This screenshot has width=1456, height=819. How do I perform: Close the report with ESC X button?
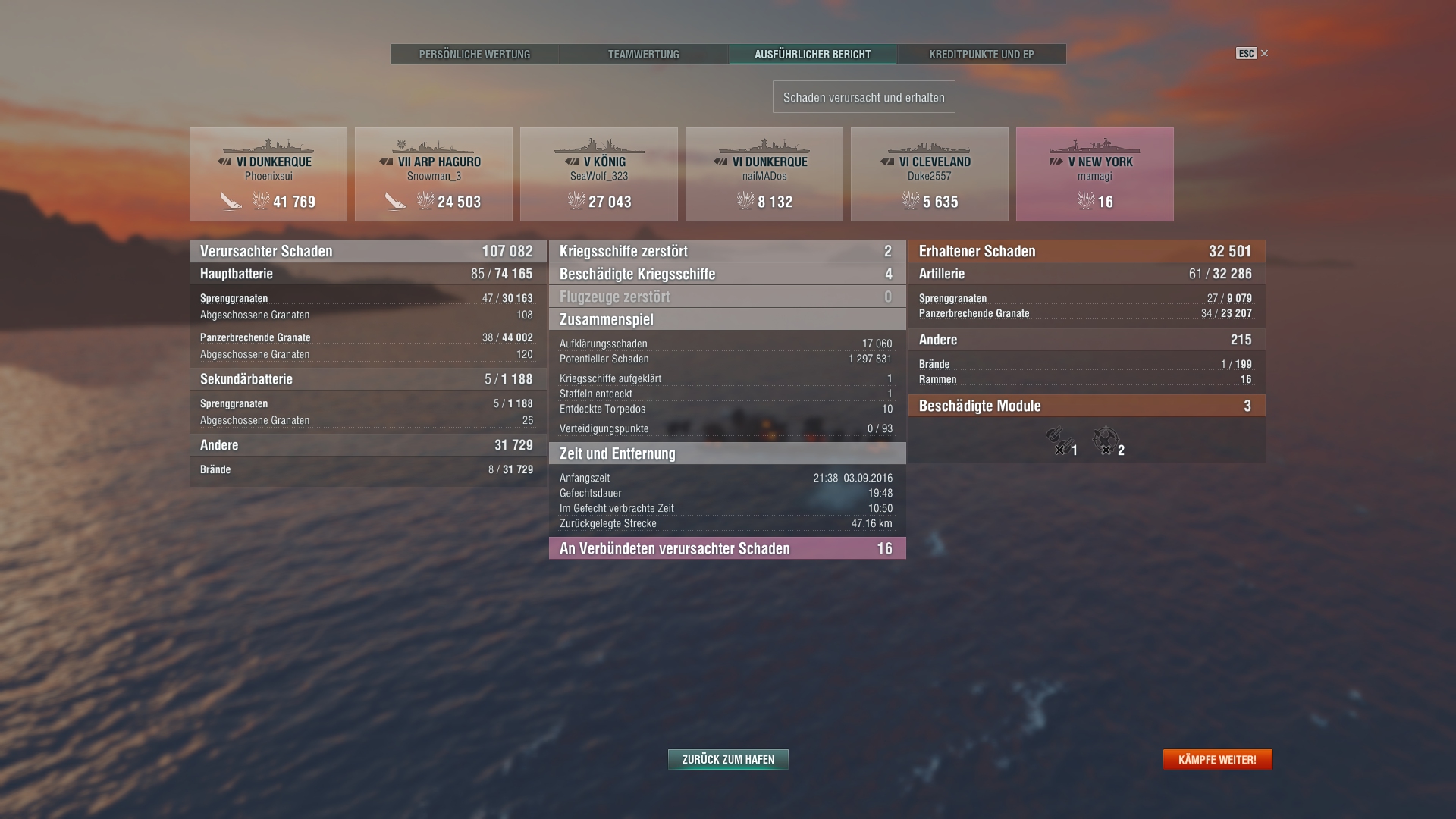(x=1263, y=53)
